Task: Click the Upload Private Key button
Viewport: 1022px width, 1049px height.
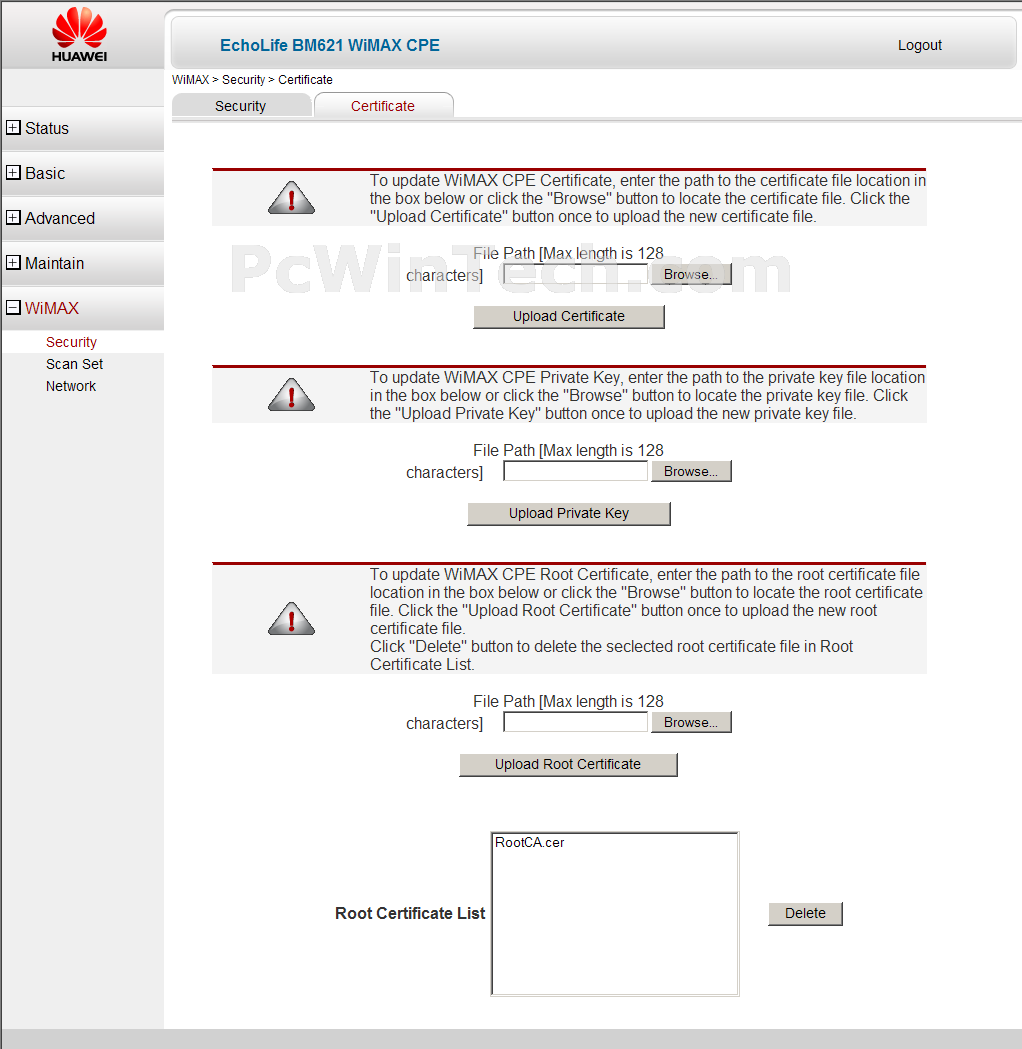Action: [x=569, y=513]
